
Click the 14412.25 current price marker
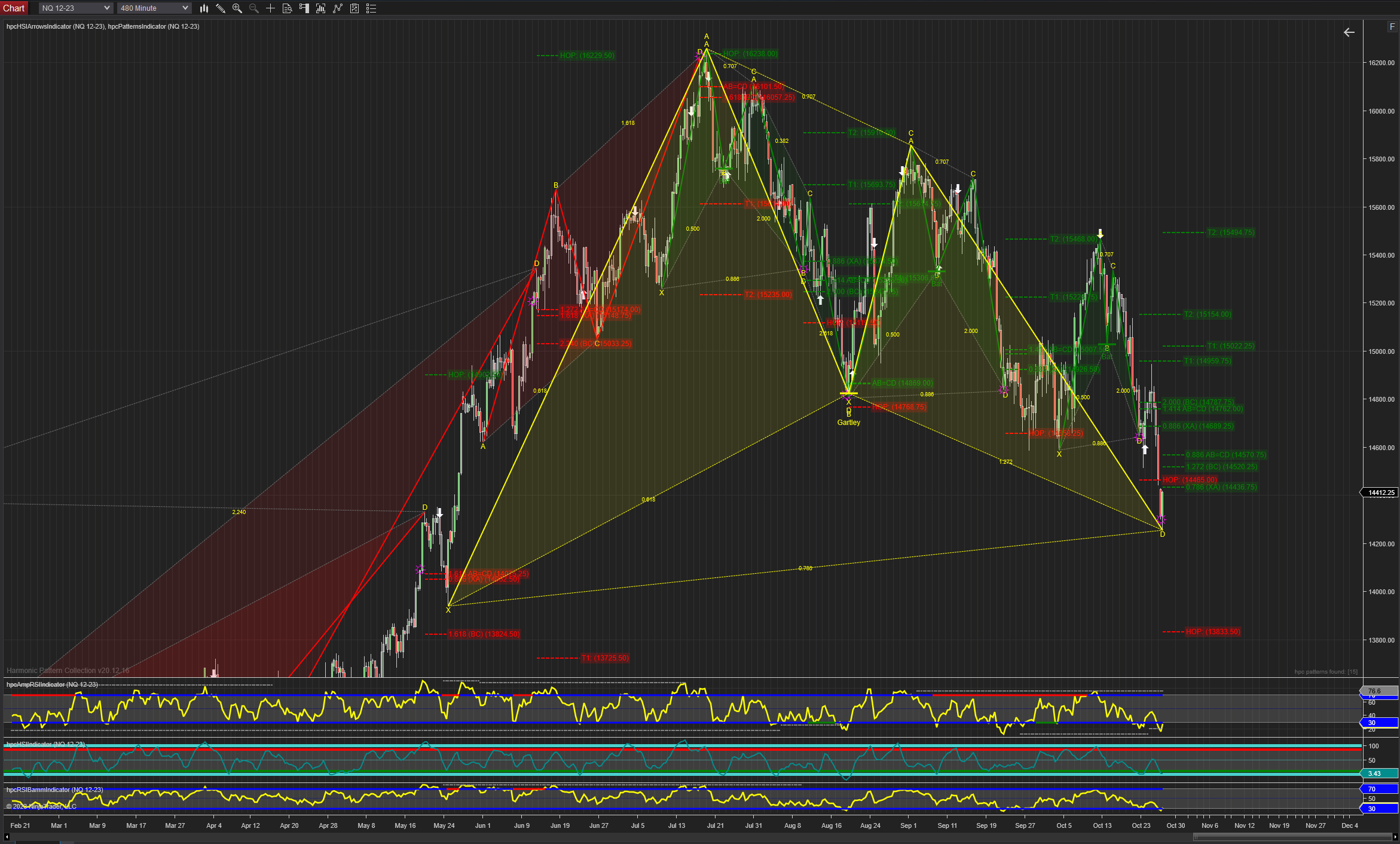click(1381, 493)
